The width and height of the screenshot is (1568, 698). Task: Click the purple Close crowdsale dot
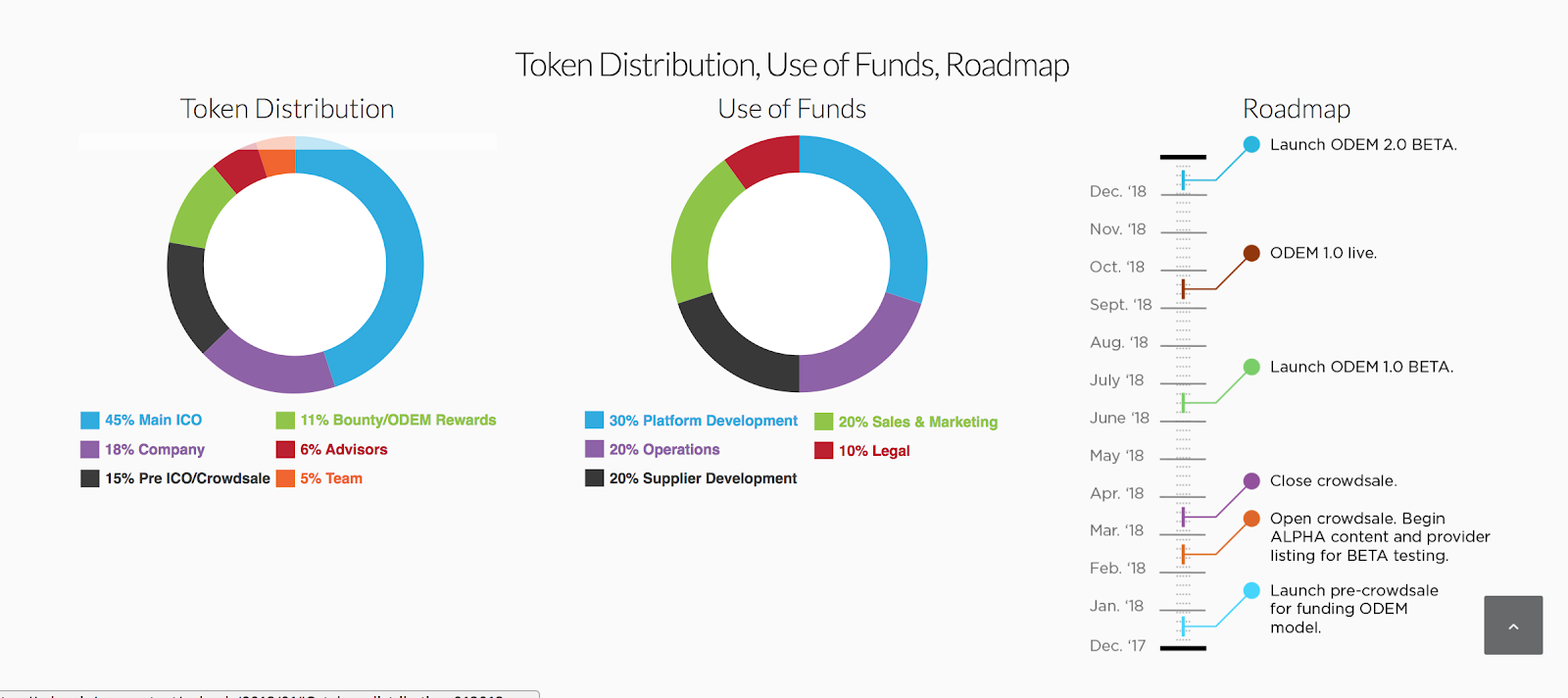[1251, 480]
